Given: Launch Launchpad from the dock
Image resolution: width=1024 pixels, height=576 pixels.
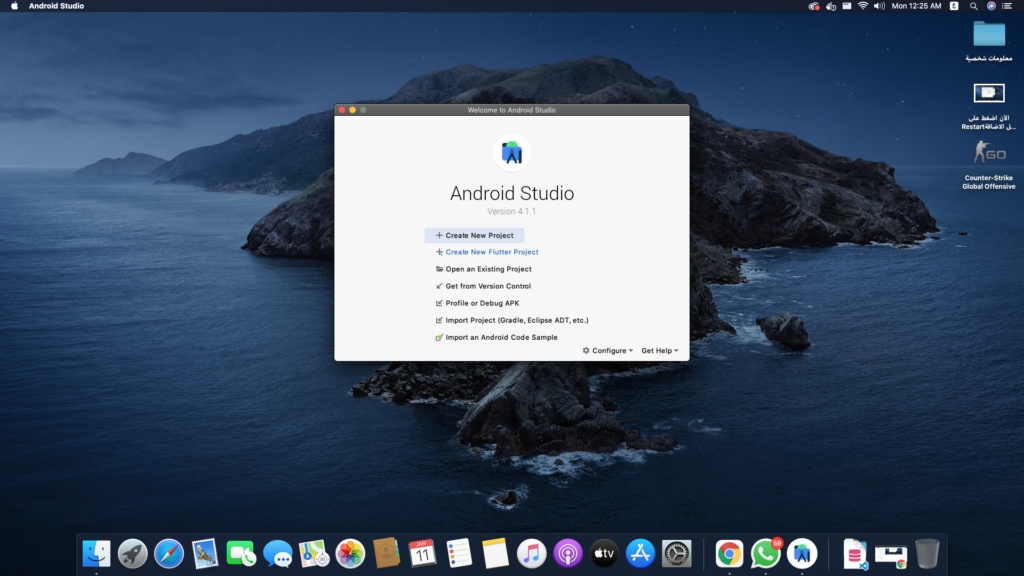Looking at the screenshot, I should point(133,554).
